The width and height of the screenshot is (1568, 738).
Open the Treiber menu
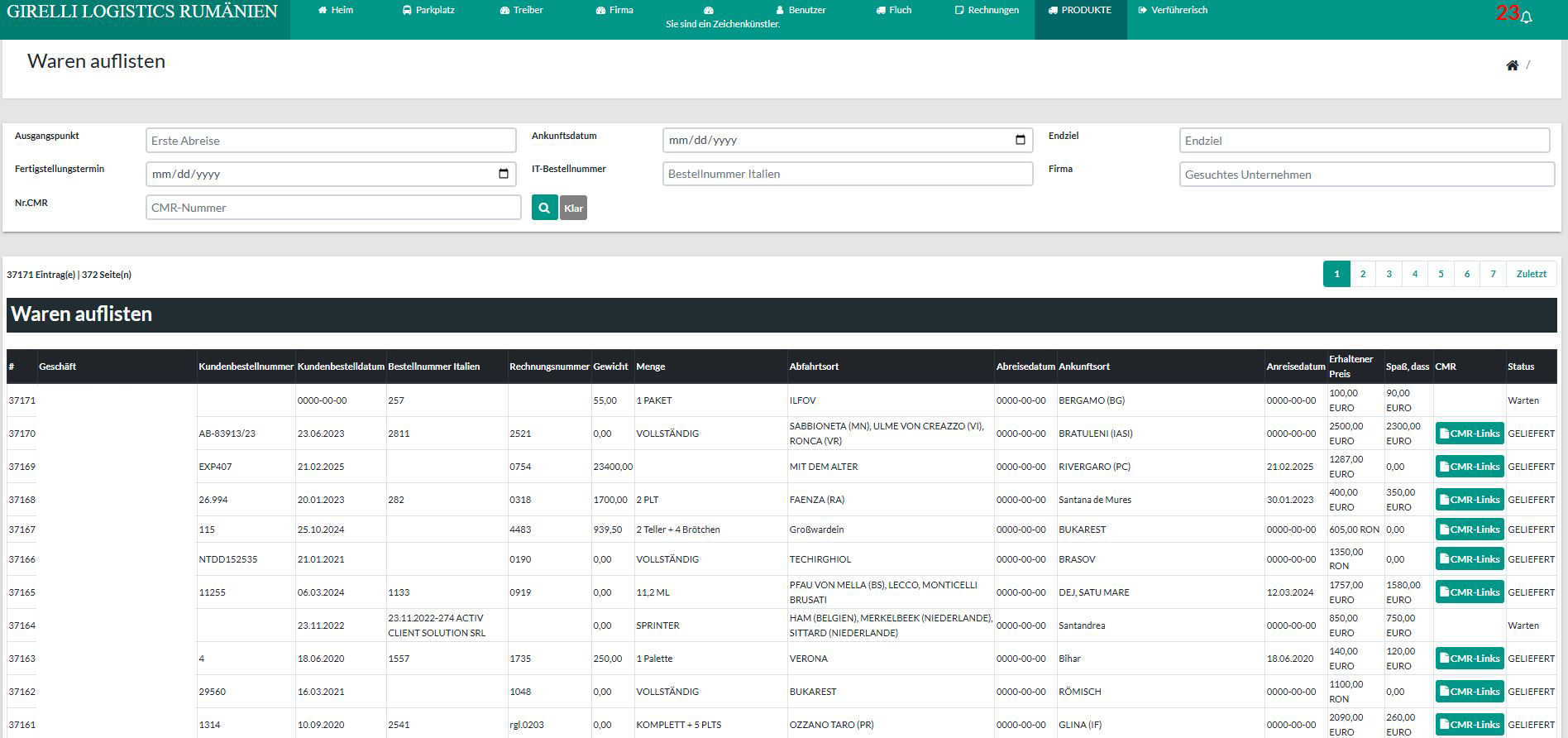click(521, 10)
